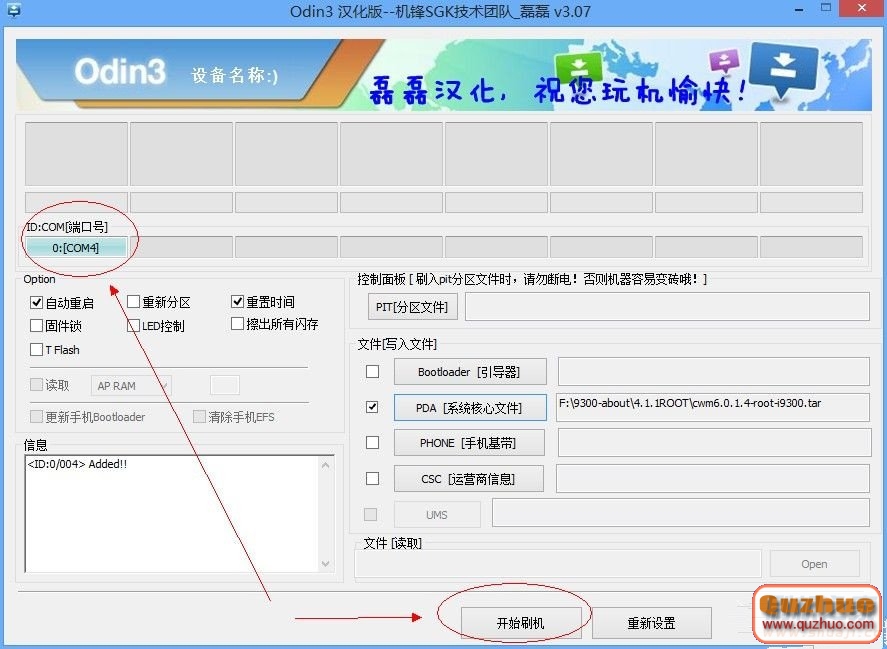Close the Odin3 window
The width and height of the screenshot is (887, 649).
point(862,8)
